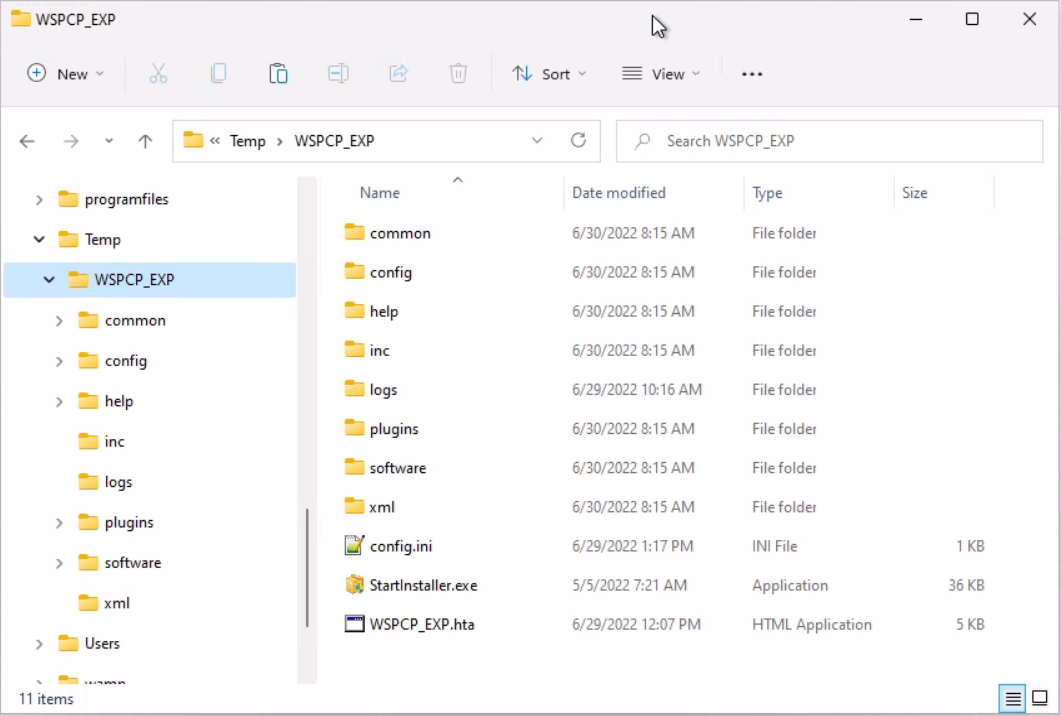Switch to details view in the status bar

(x=1013, y=698)
